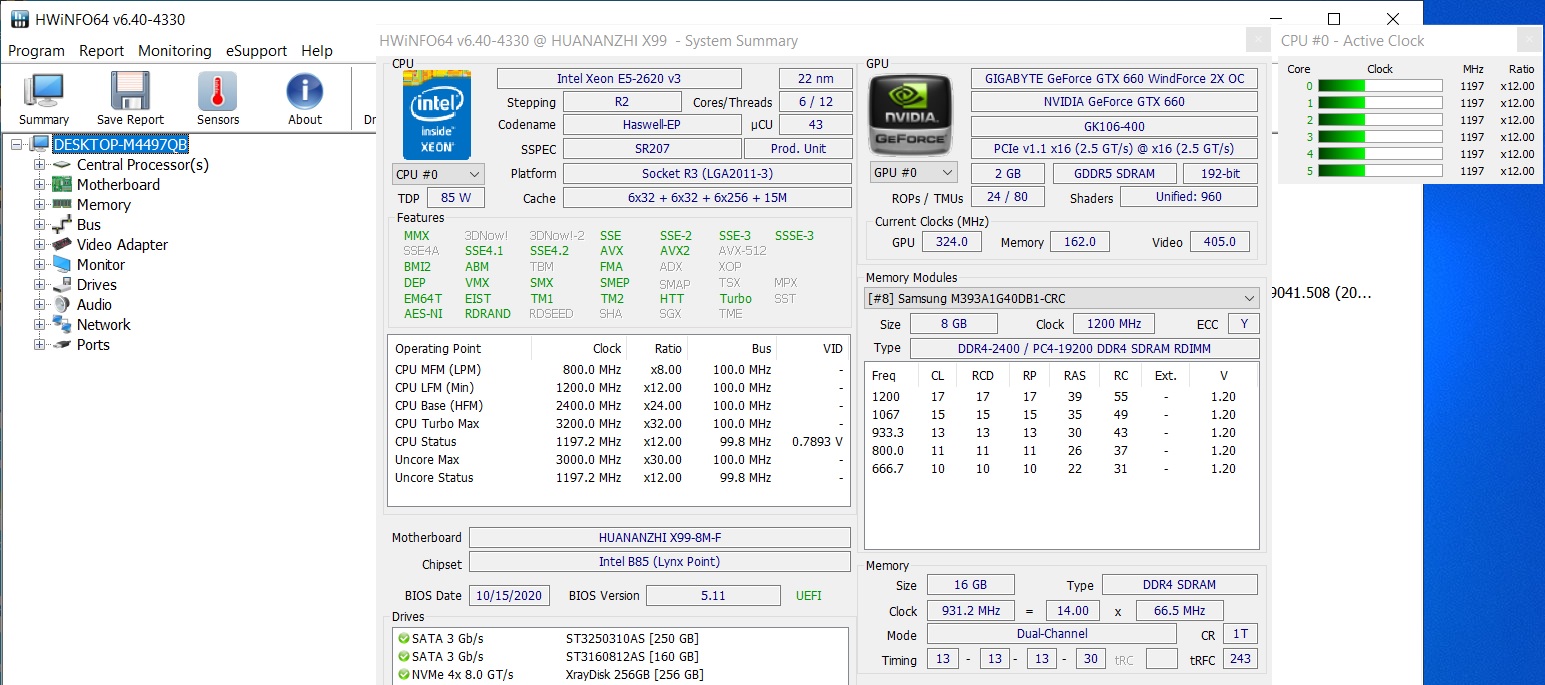
Task: Click the Motherboard tree icon
Action: click(62, 185)
